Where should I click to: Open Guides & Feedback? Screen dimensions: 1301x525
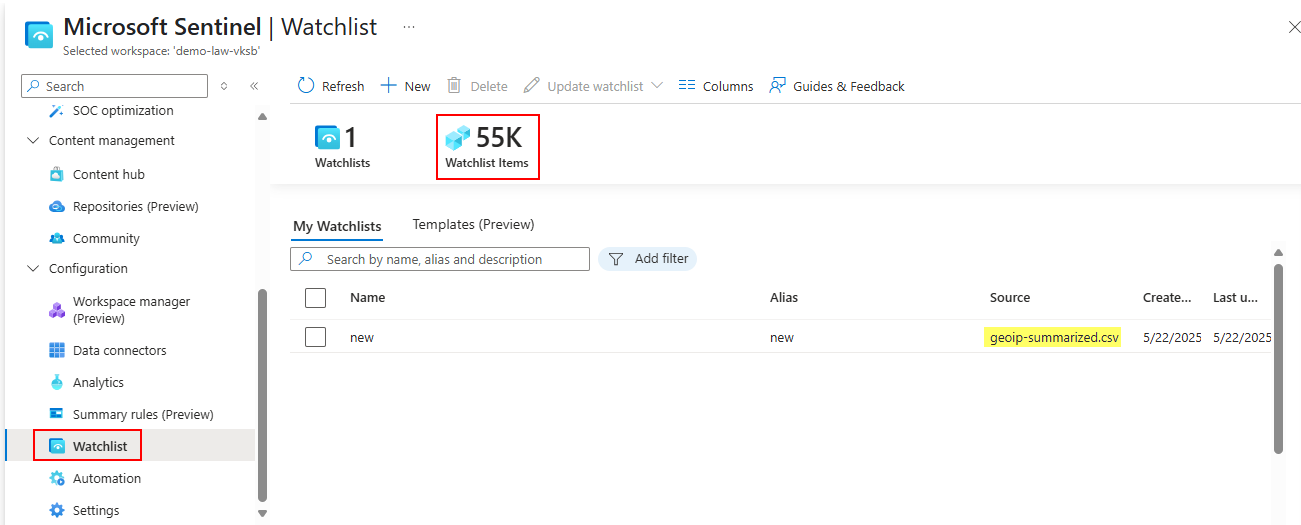tap(836, 86)
